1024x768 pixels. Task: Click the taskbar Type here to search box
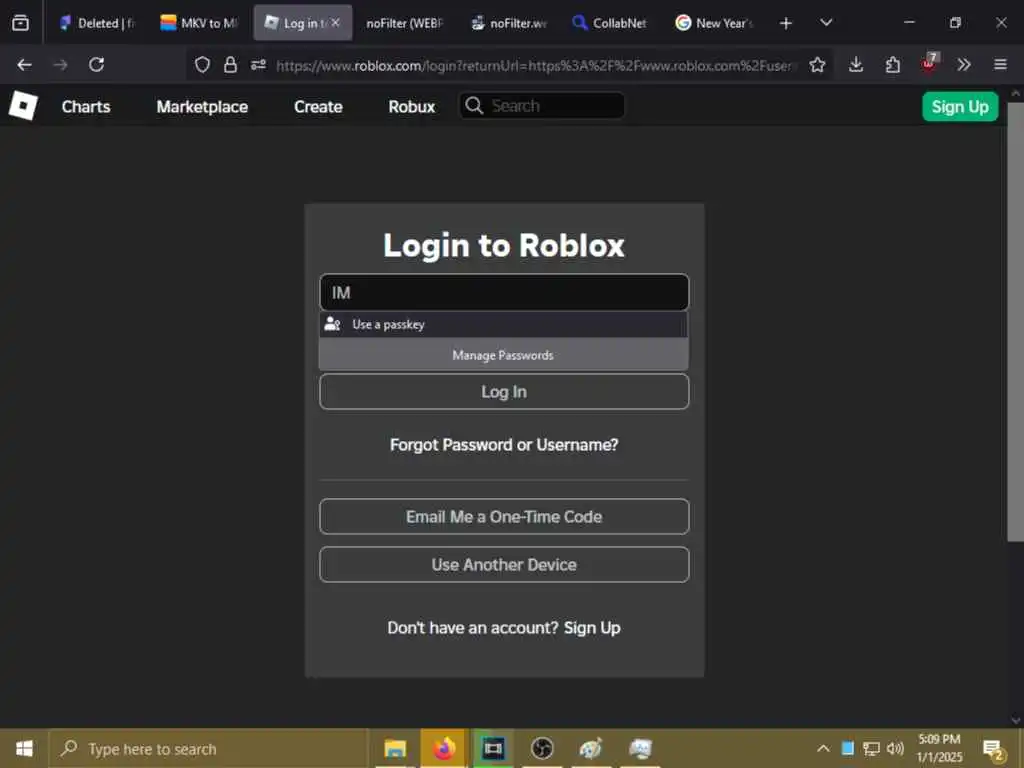209,748
